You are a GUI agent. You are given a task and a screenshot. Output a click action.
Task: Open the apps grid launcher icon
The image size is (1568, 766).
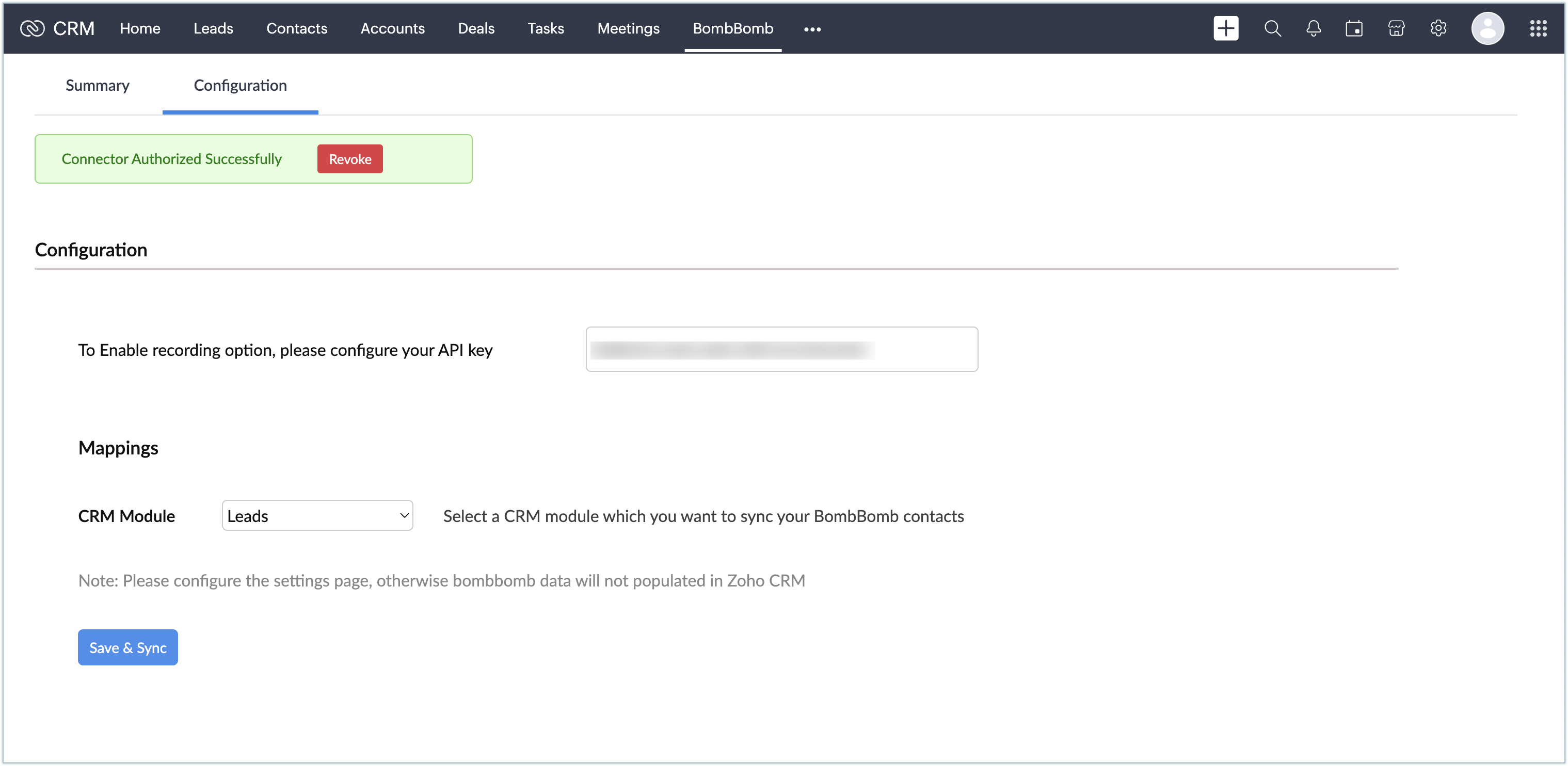click(1538, 28)
